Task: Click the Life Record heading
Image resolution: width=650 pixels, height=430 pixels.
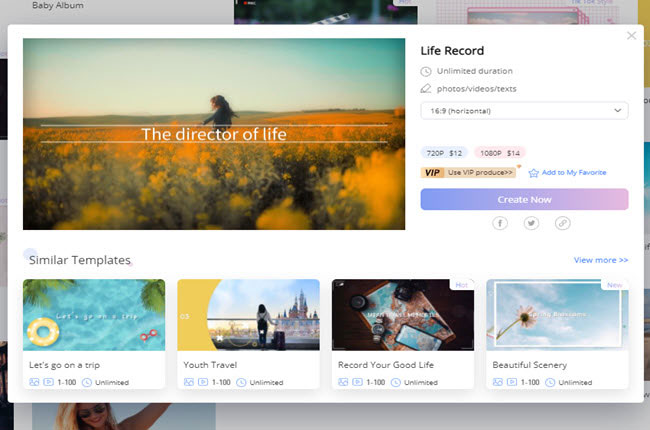Action: pos(452,51)
